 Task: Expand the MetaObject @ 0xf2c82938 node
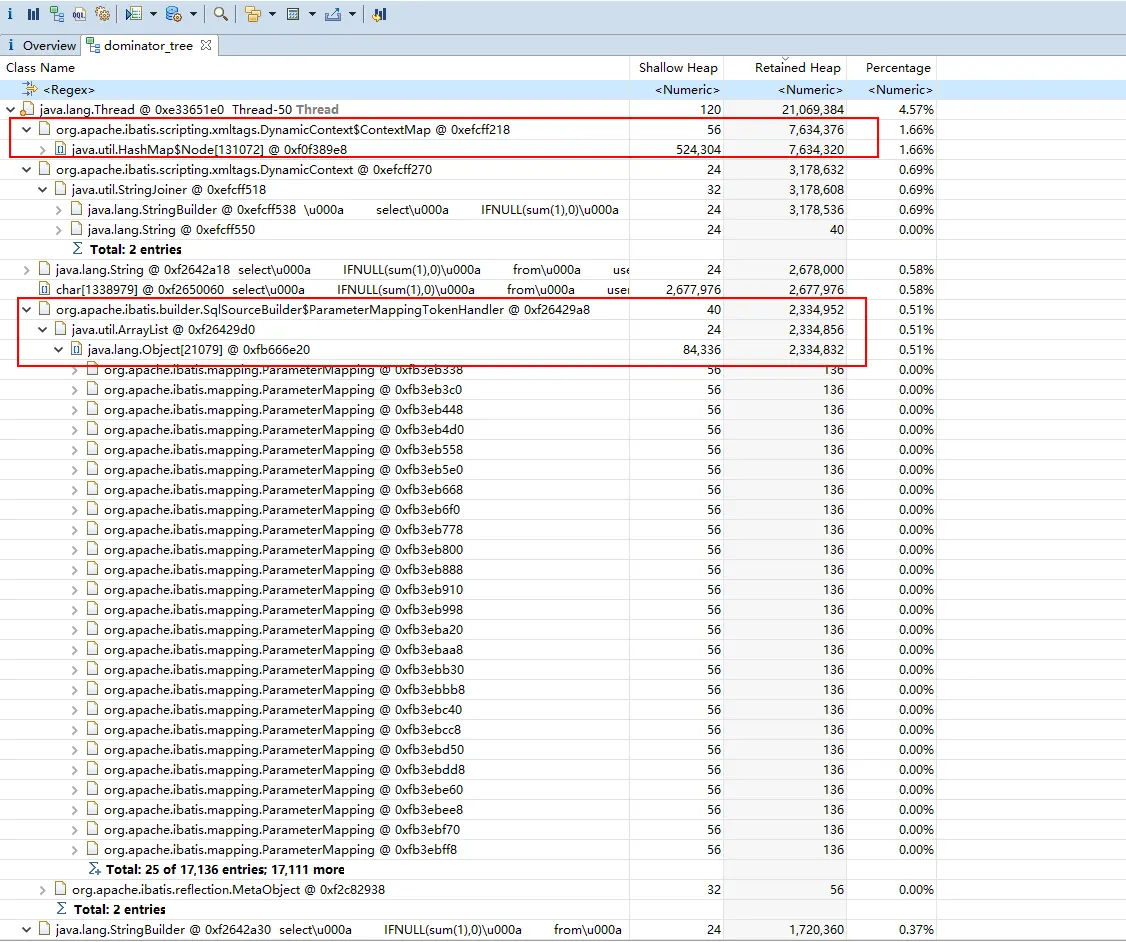coord(43,890)
